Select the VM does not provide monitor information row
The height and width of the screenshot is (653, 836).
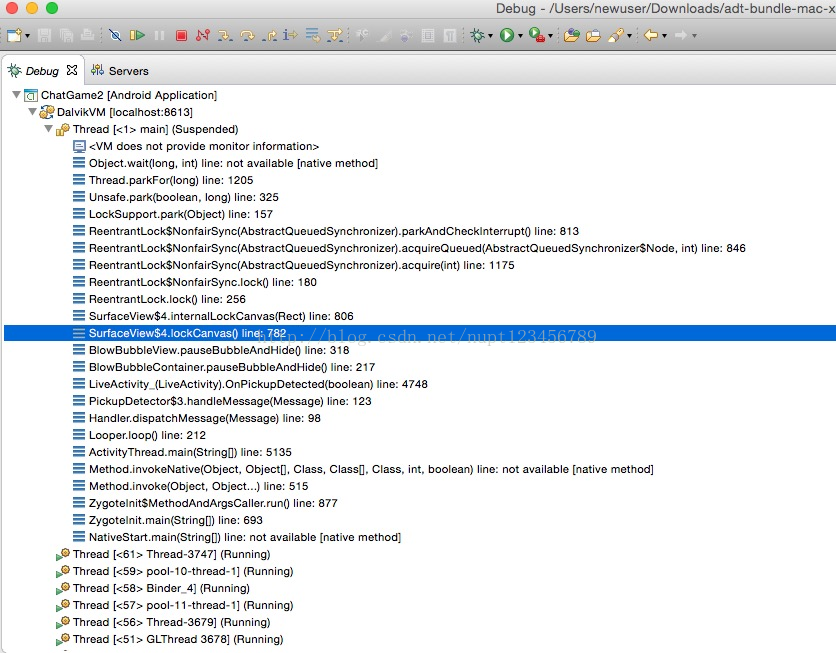pos(204,146)
